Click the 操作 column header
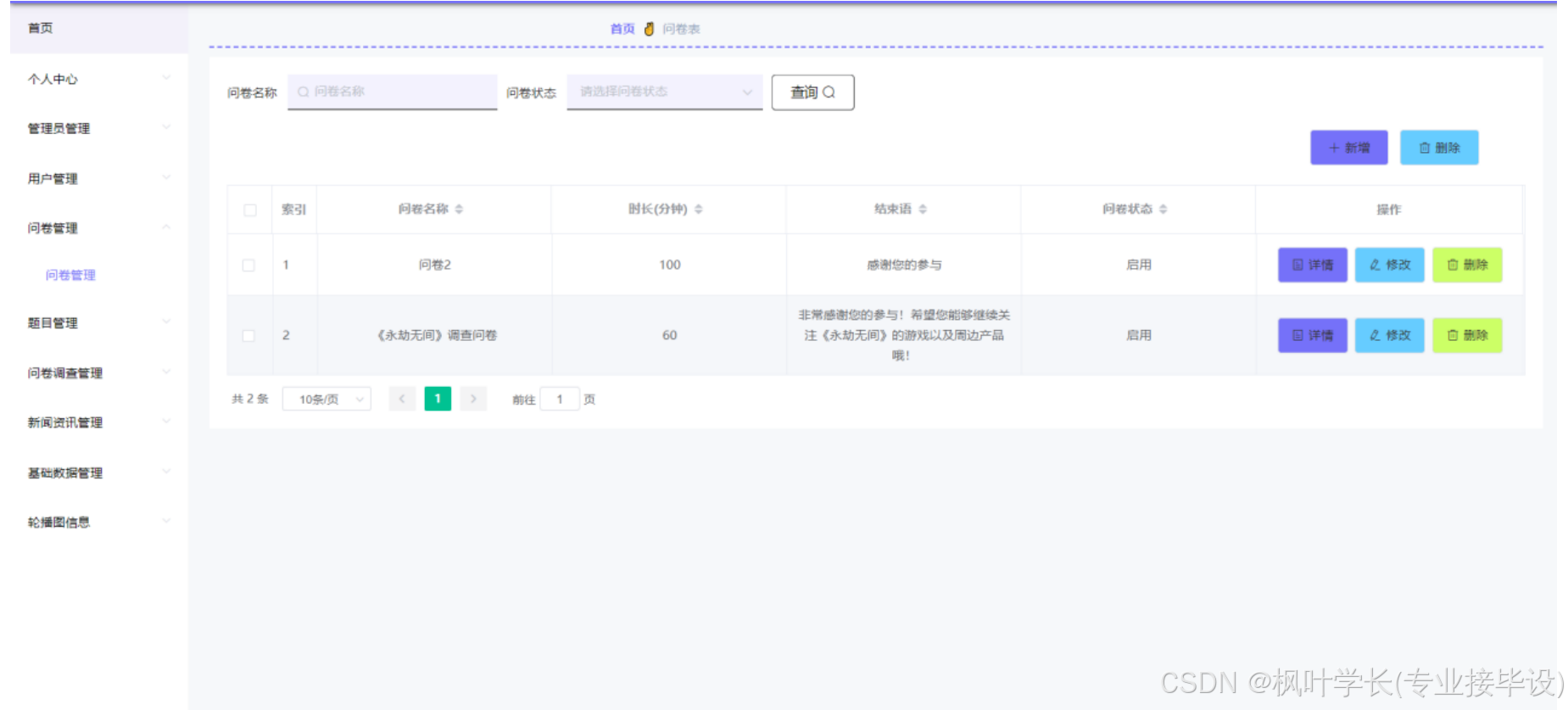 pyautogui.click(x=1389, y=210)
